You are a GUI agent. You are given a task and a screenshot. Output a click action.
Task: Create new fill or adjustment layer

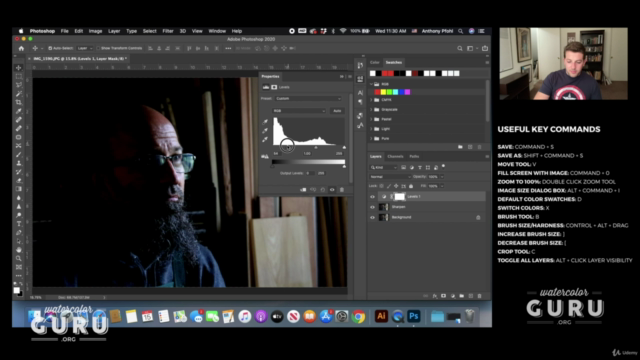tap(453, 296)
